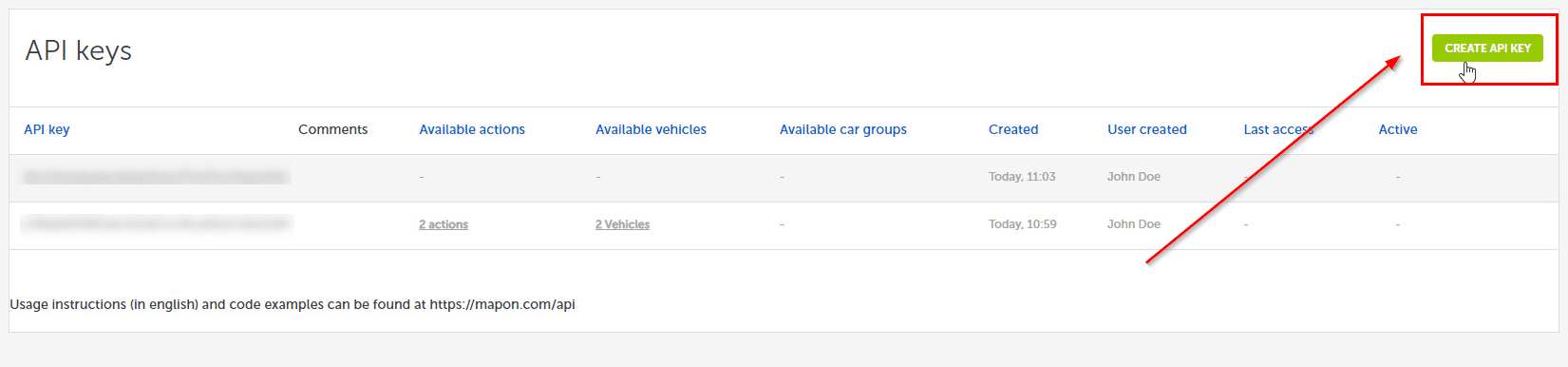This screenshot has width=1568, height=367.
Task: Open the 2 actions link
Action: click(x=444, y=224)
